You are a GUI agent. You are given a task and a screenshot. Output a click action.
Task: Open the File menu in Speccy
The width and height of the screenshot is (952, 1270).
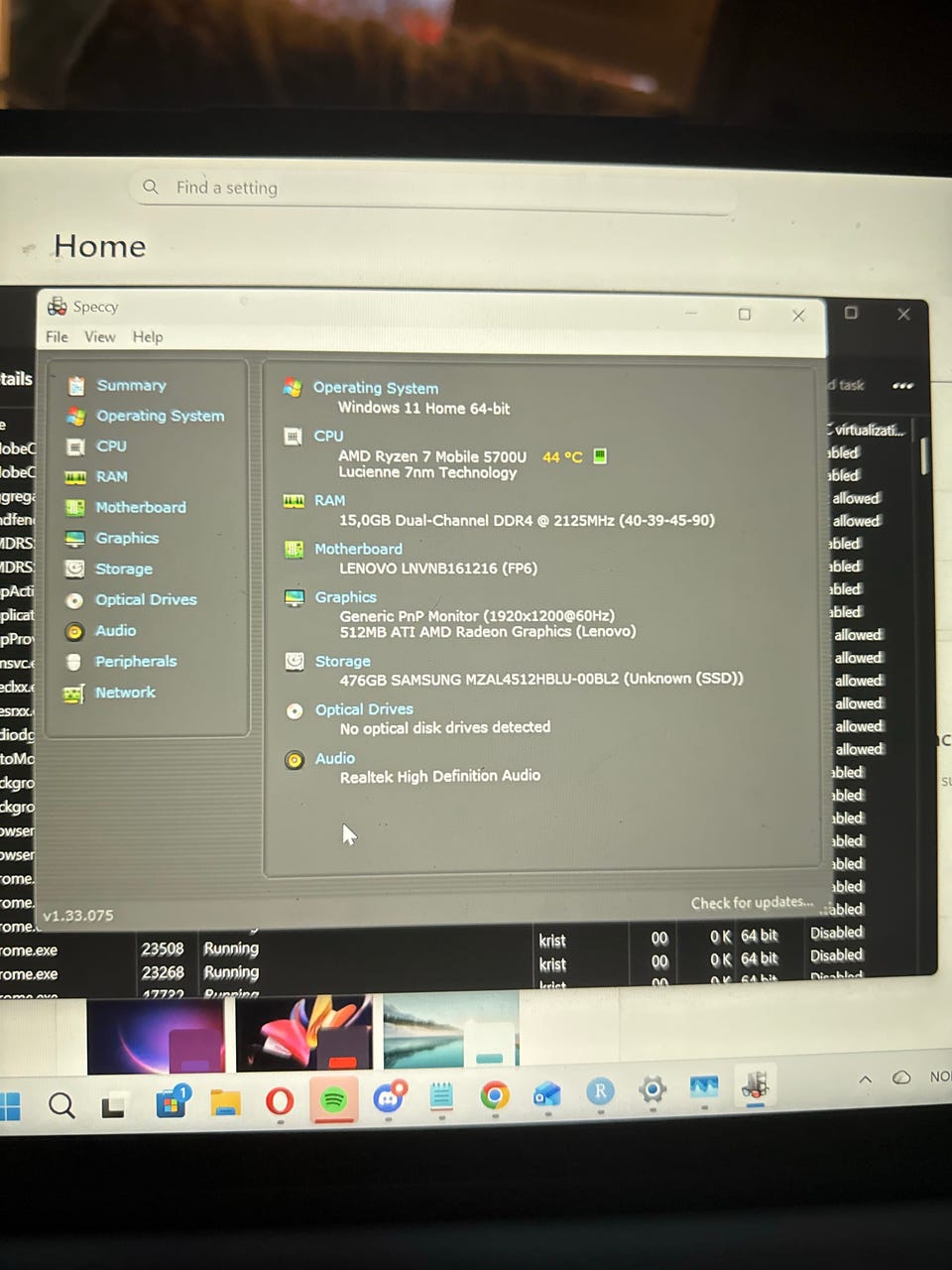[x=57, y=337]
